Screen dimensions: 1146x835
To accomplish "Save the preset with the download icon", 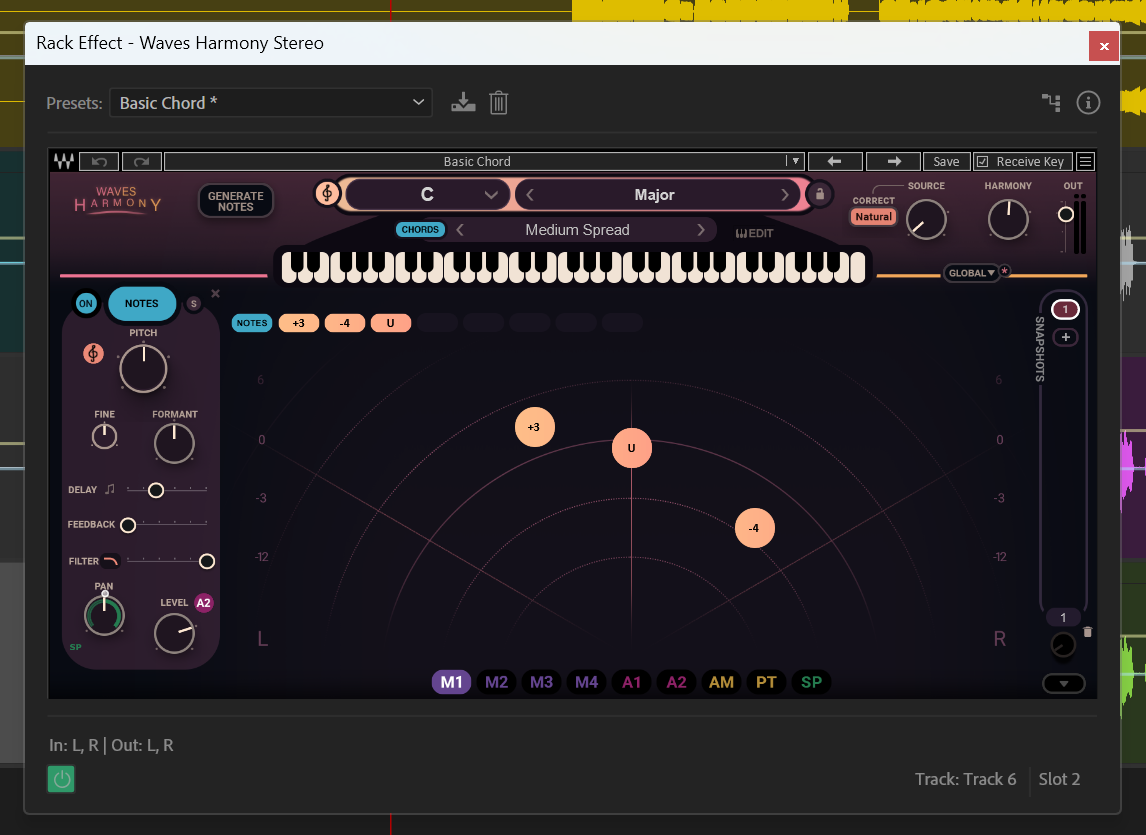I will point(463,102).
